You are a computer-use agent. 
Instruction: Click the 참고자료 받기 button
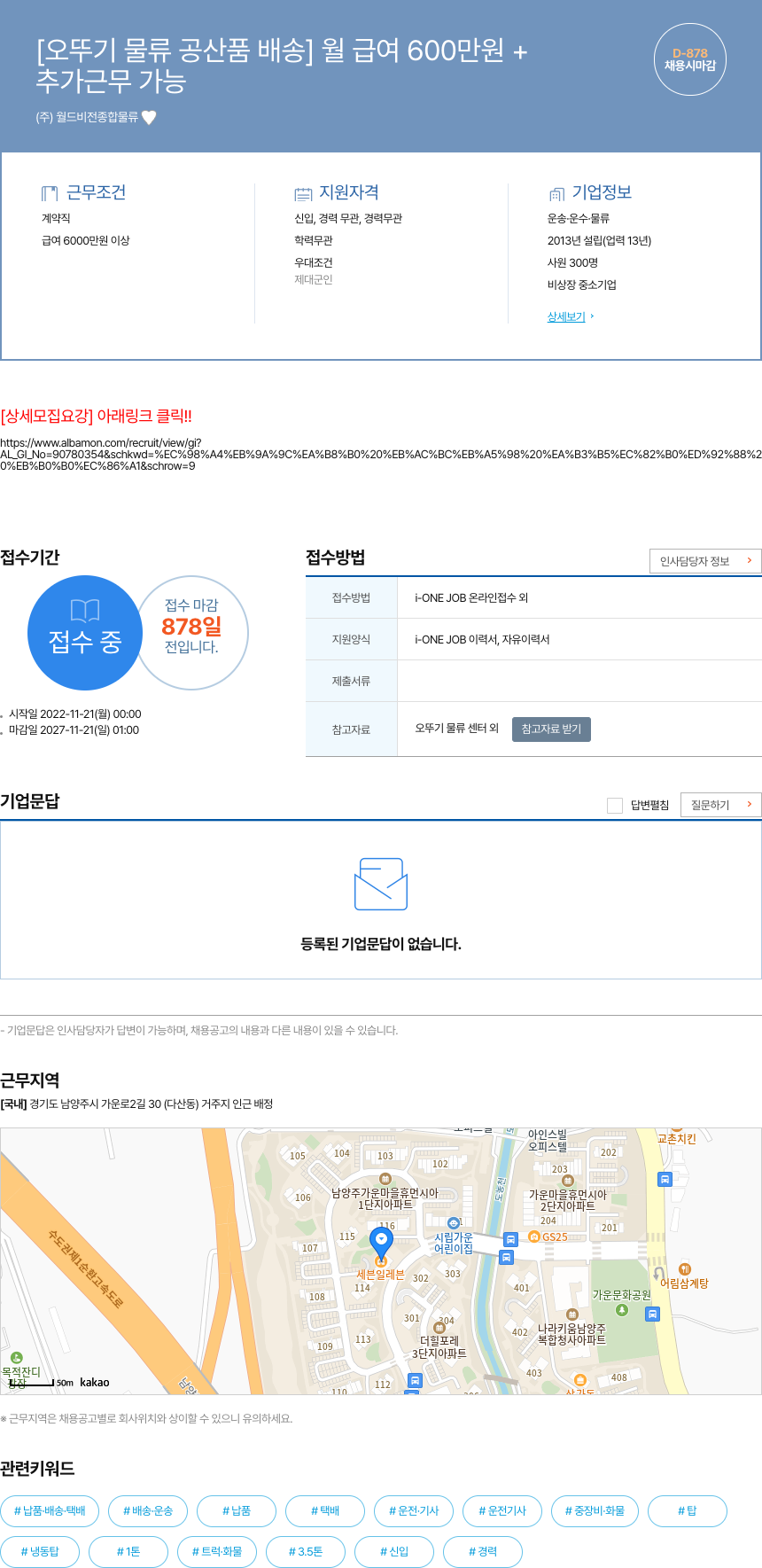551,729
